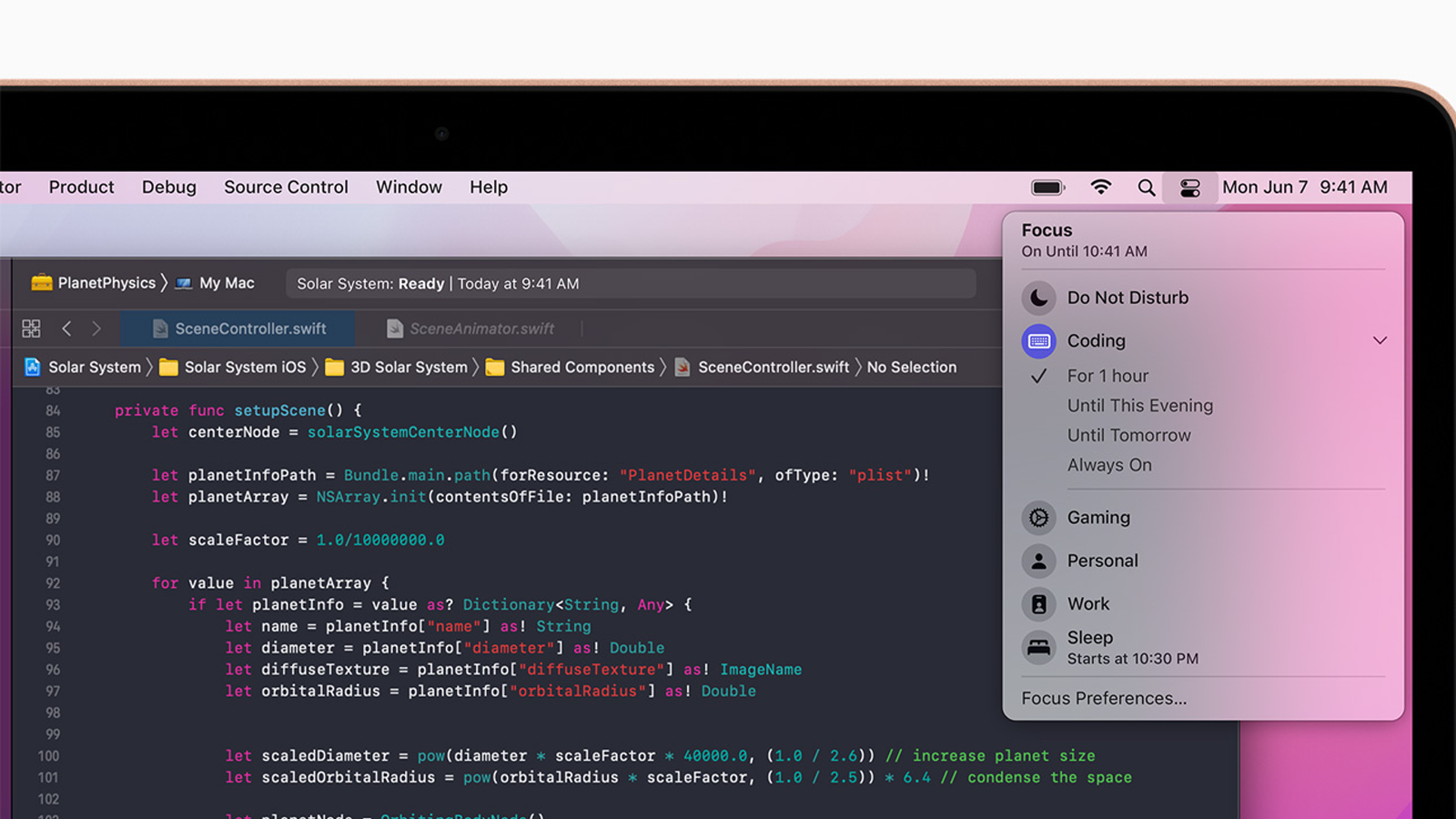Click line number 92 in gutter
This screenshot has width=1456, height=819.
[53, 583]
